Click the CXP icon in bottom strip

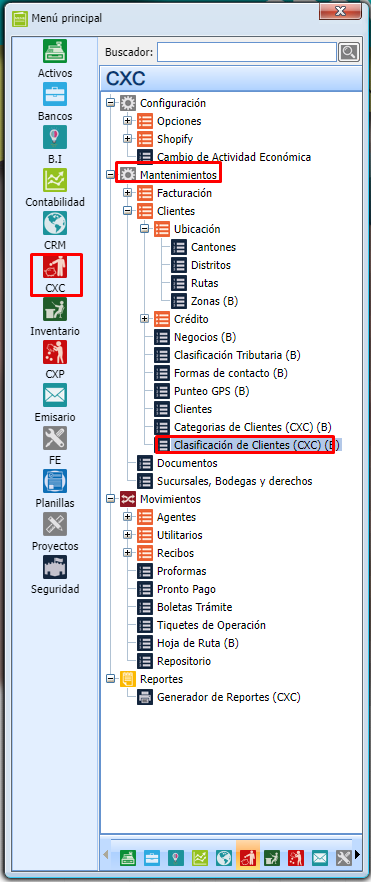pyautogui.click(x=296, y=857)
